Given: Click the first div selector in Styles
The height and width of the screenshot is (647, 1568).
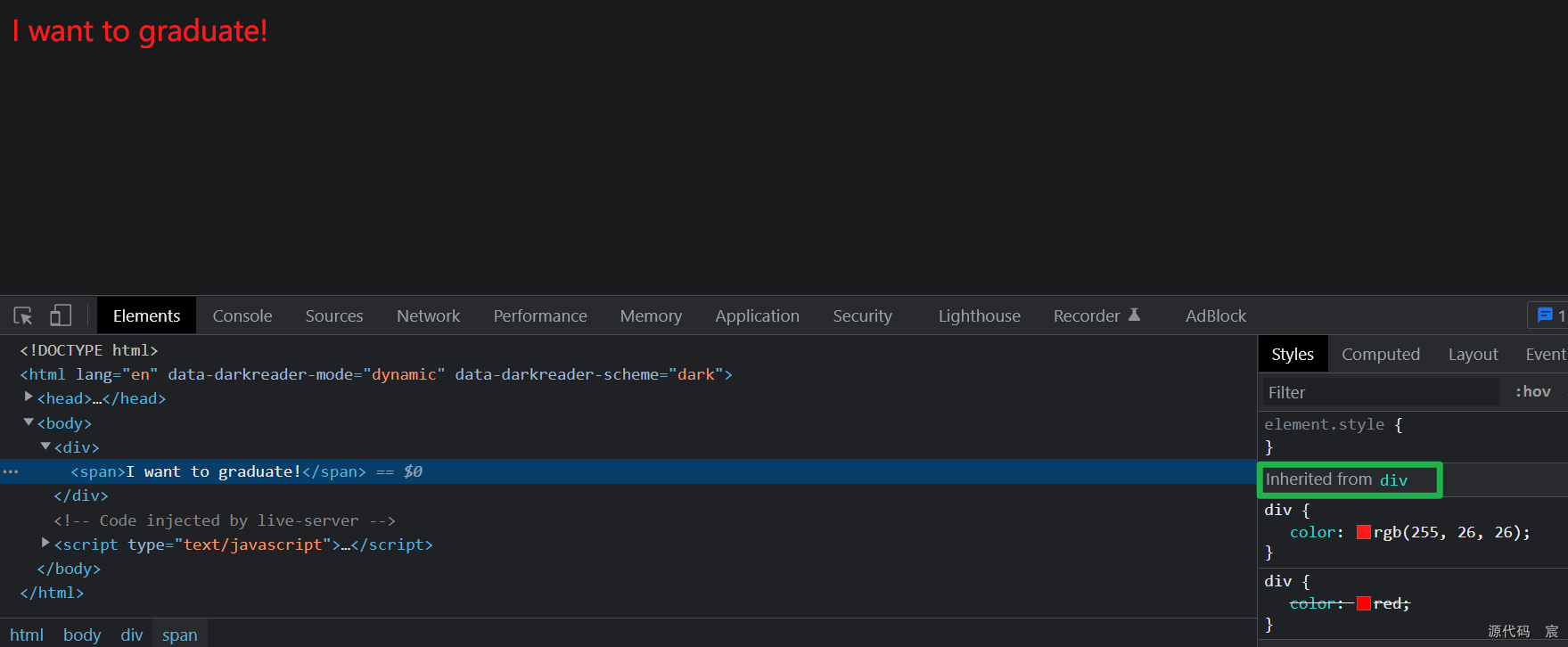Looking at the screenshot, I should [x=1277, y=510].
